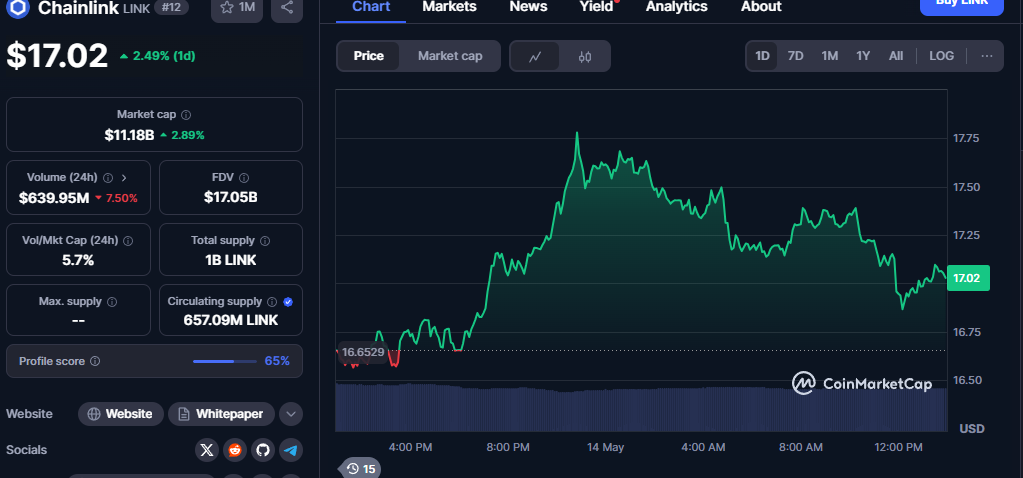1023x478 pixels.
Task: Click the $11.18B market cap value
Action: point(129,135)
